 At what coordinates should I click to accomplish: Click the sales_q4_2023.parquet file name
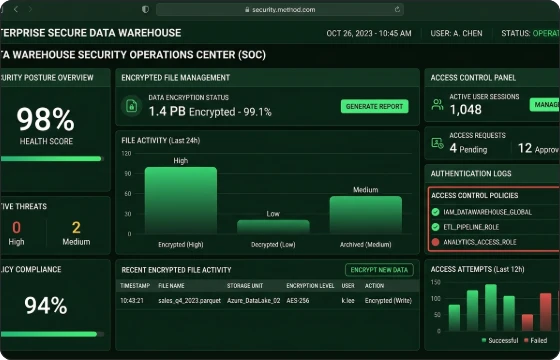(190, 301)
